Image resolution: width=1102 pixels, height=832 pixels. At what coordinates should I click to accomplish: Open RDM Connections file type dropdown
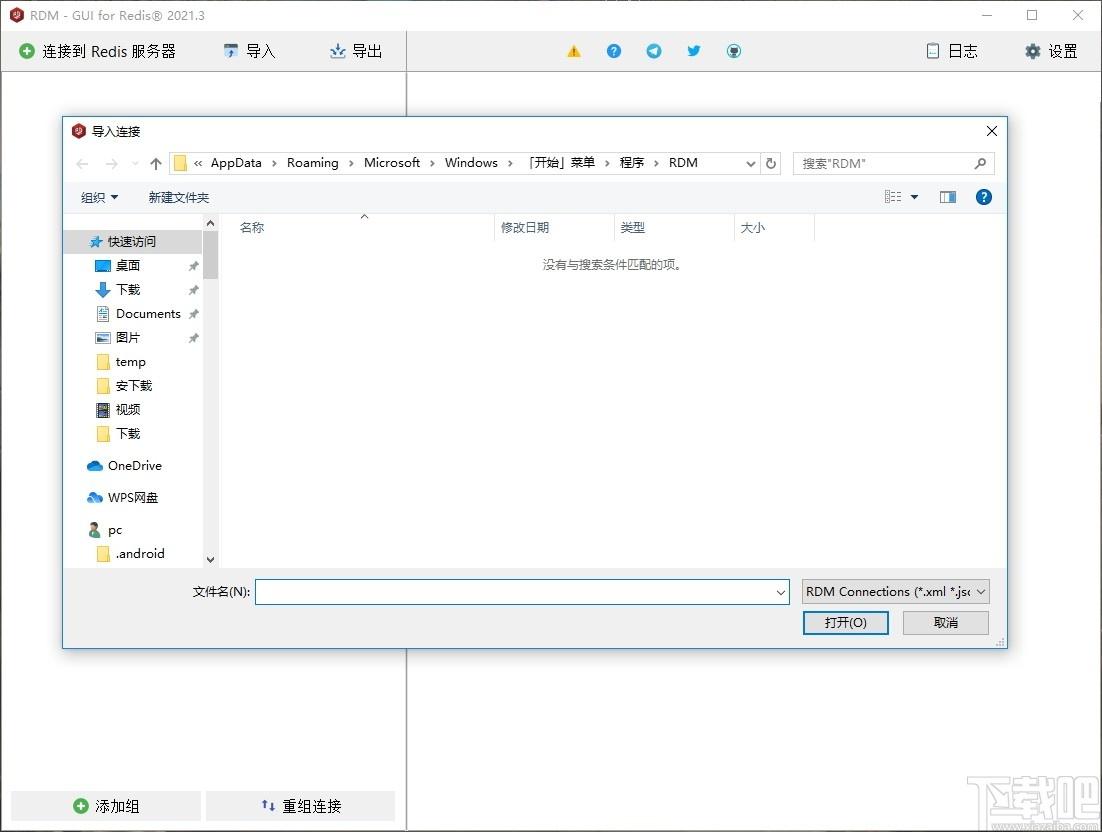click(895, 592)
